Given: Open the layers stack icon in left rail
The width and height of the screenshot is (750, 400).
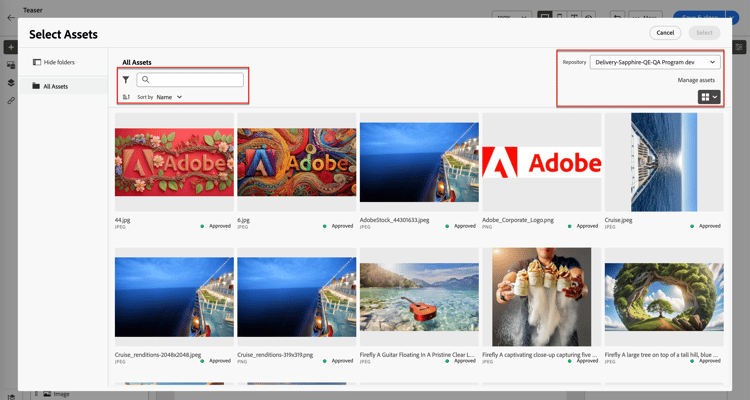Looking at the screenshot, I should [11, 83].
